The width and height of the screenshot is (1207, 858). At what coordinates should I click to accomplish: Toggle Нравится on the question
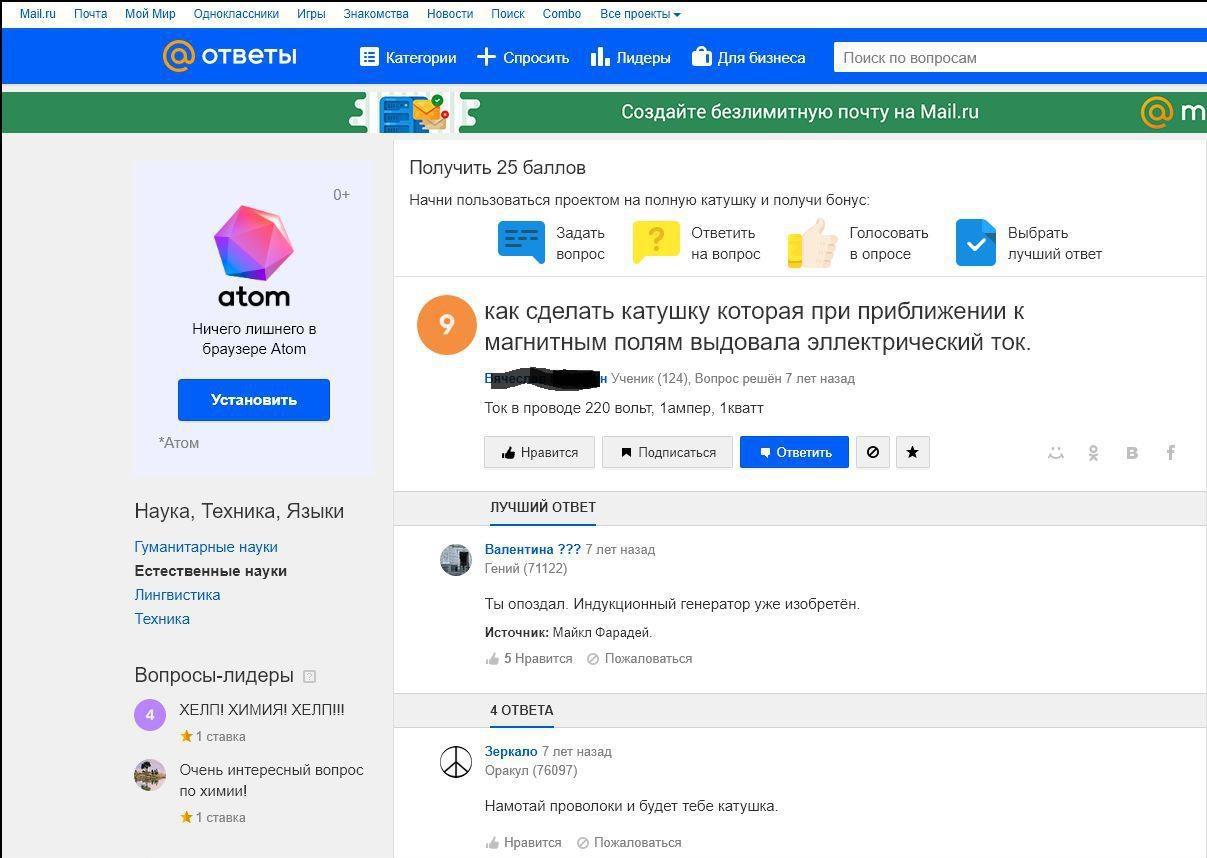tap(539, 452)
